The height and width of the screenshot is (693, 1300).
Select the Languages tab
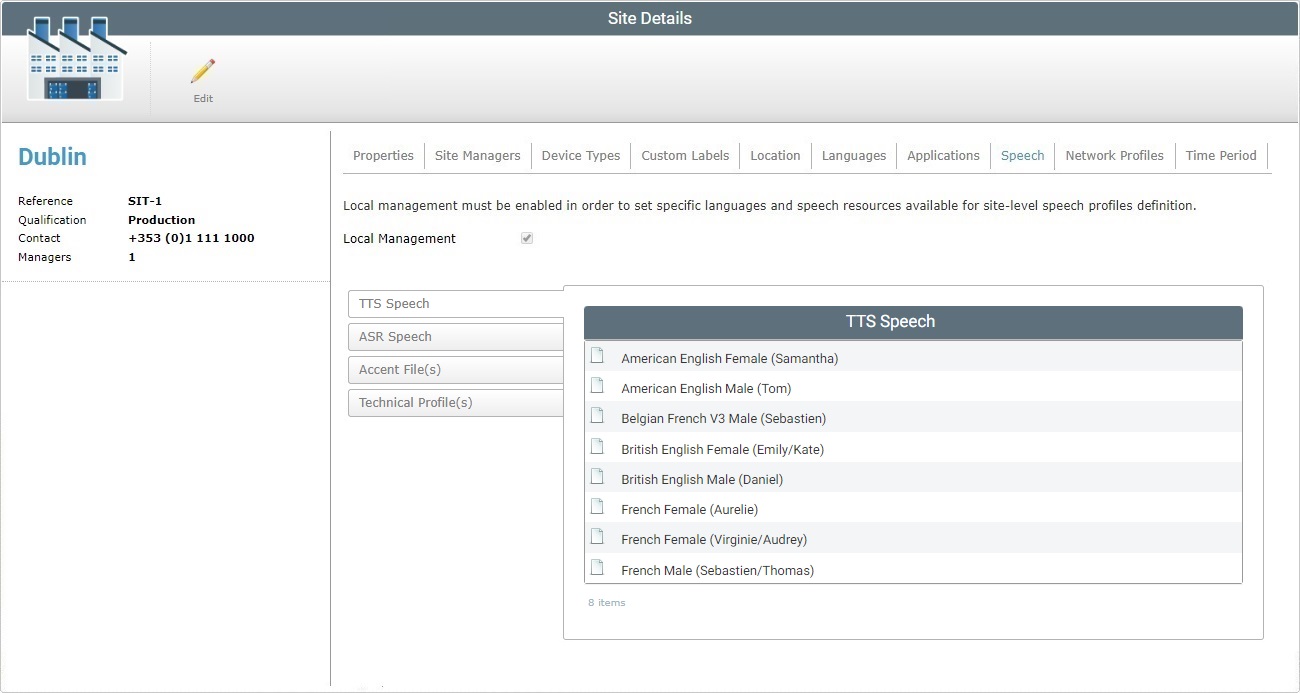click(853, 156)
